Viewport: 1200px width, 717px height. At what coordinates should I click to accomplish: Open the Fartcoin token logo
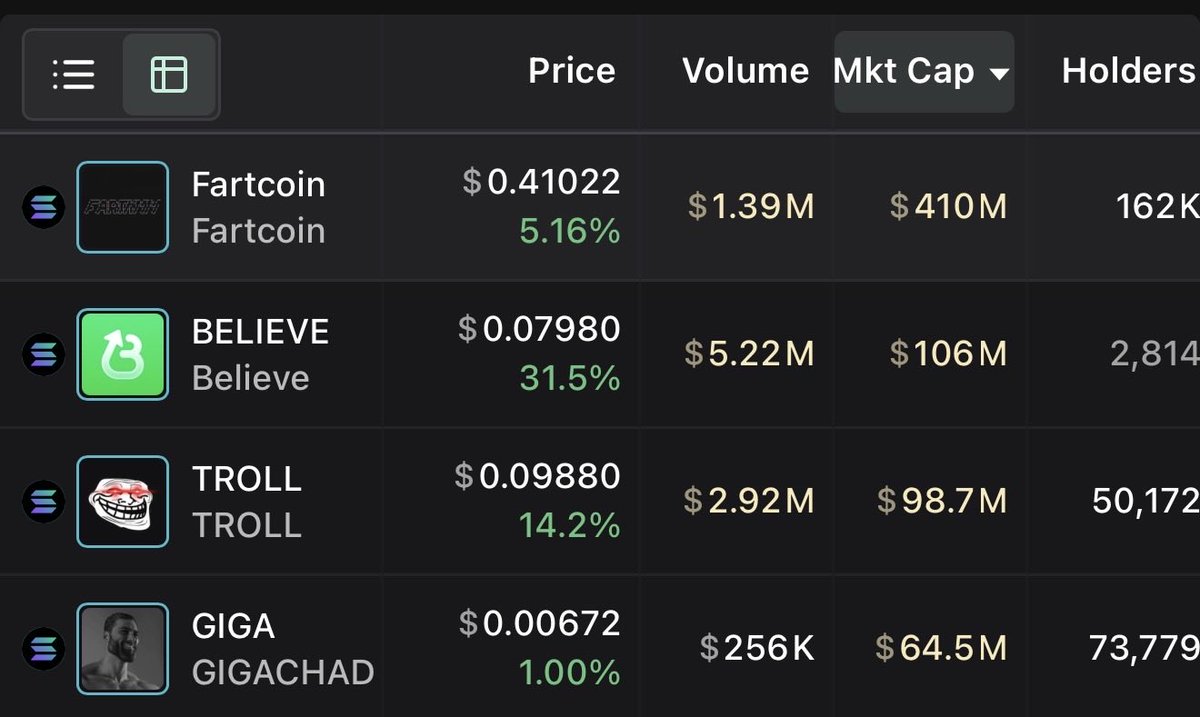pyautogui.click(x=123, y=207)
